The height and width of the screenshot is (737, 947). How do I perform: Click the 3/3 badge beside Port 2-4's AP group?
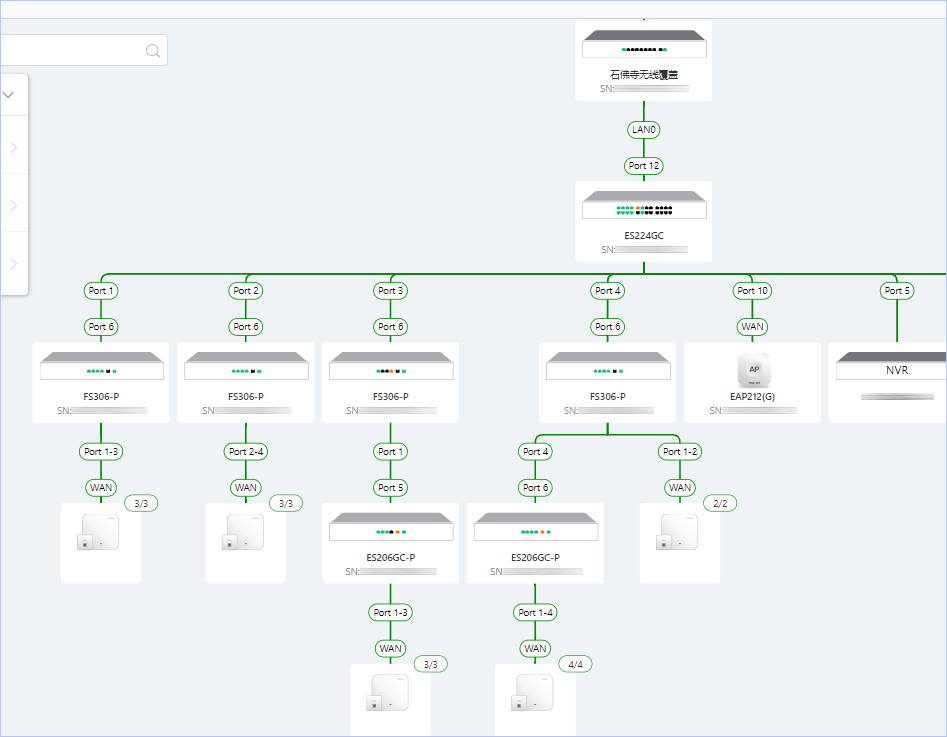pyautogui.click(x=286, y=503)
